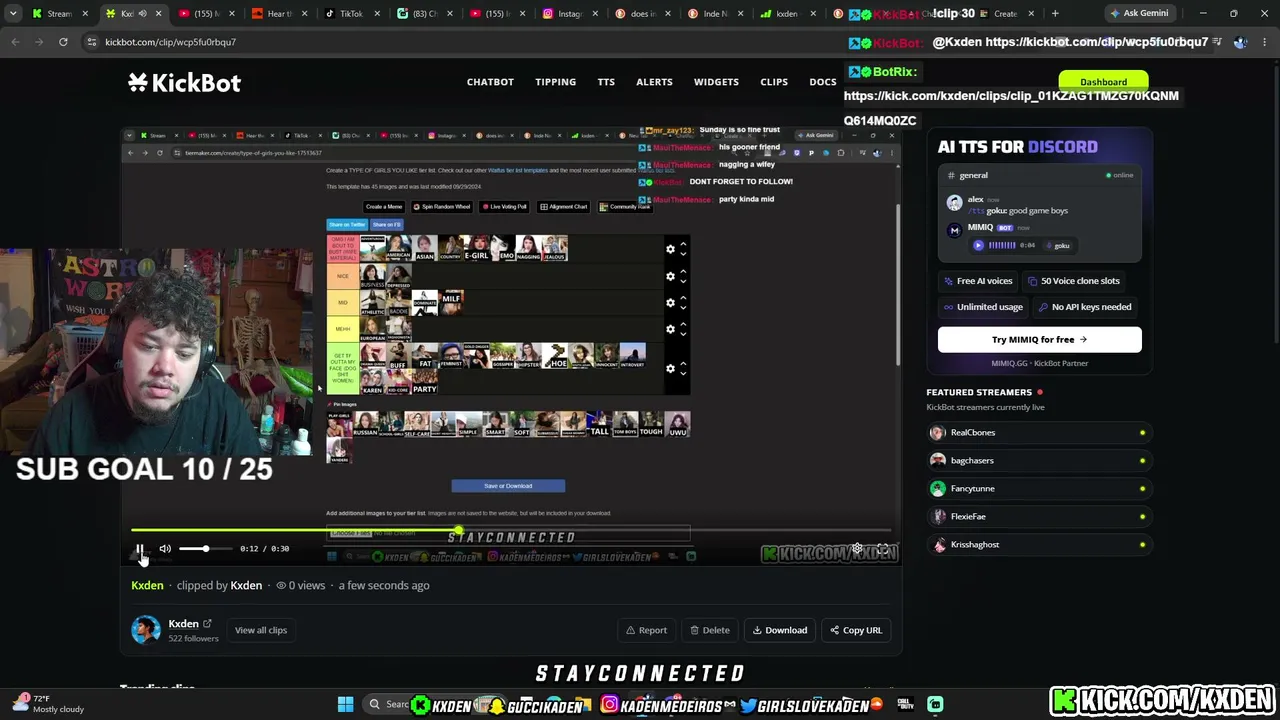The image size is (1280, 720).
Task: Switch to the Instagram browser tab
Action: (x=570, y=14)
